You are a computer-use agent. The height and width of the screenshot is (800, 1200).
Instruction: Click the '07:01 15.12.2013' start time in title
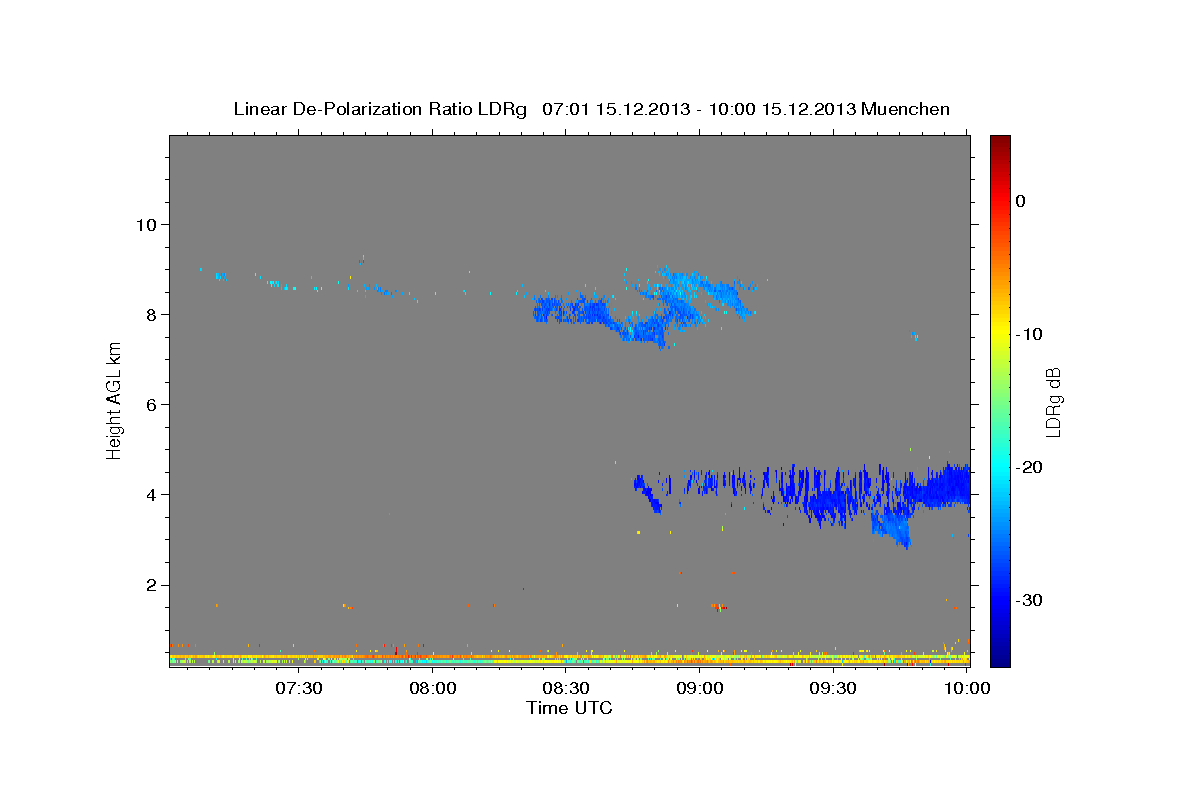pos(616,109)
